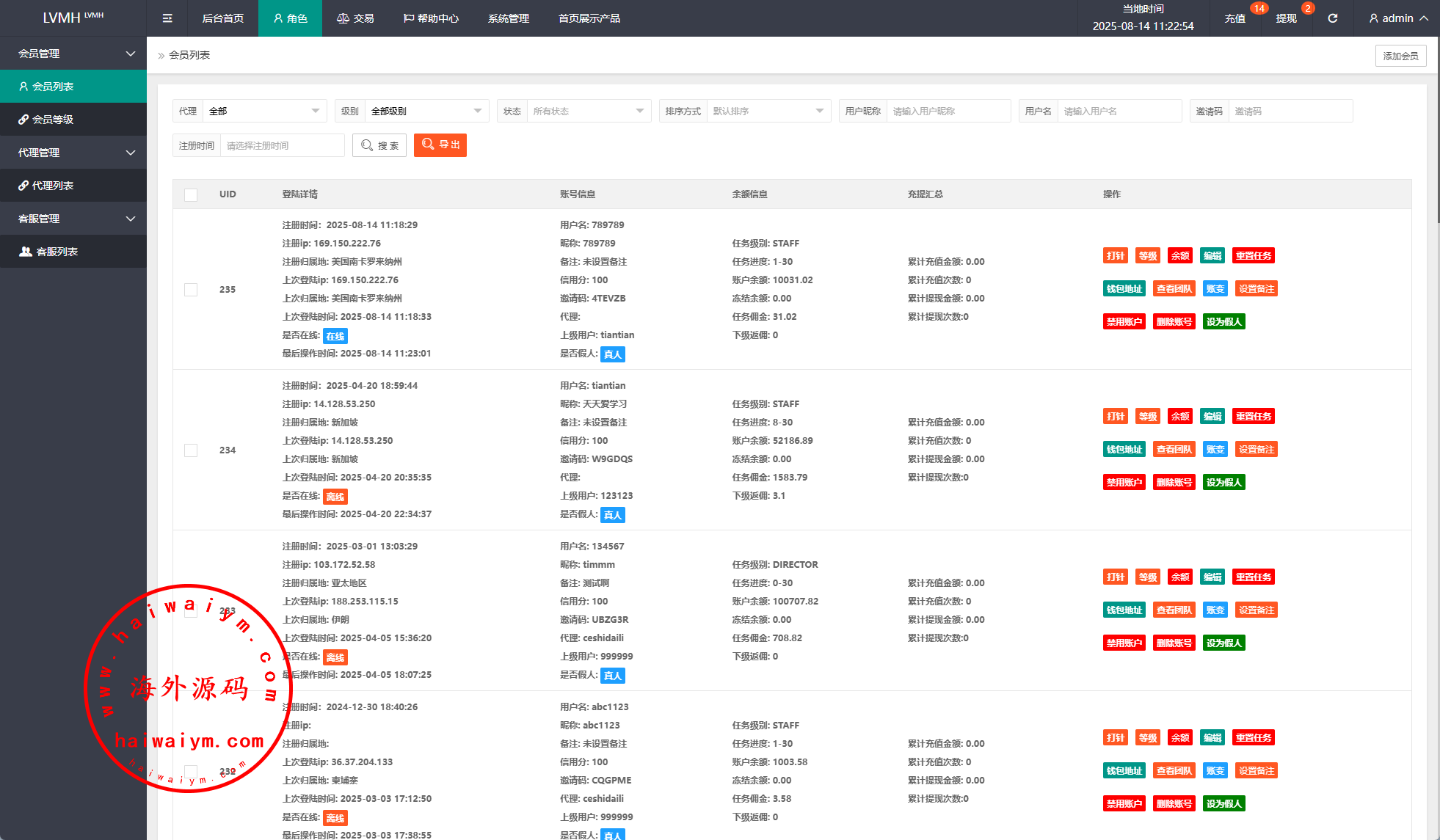Check the row checkbox for UID 235
This screenshot has width=1440, height=840.
point(191,290)
